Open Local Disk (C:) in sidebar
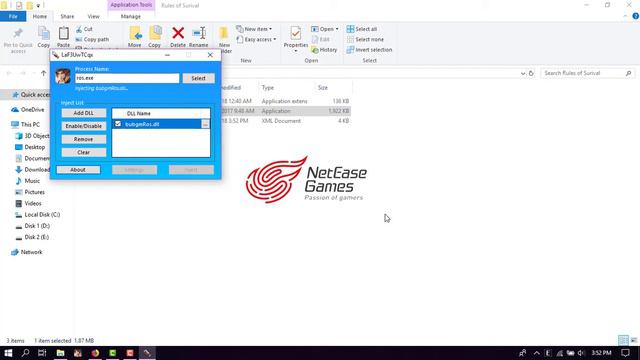Viewport: 640px width, 360px height. pyautogui.click(x=38, y=215)
